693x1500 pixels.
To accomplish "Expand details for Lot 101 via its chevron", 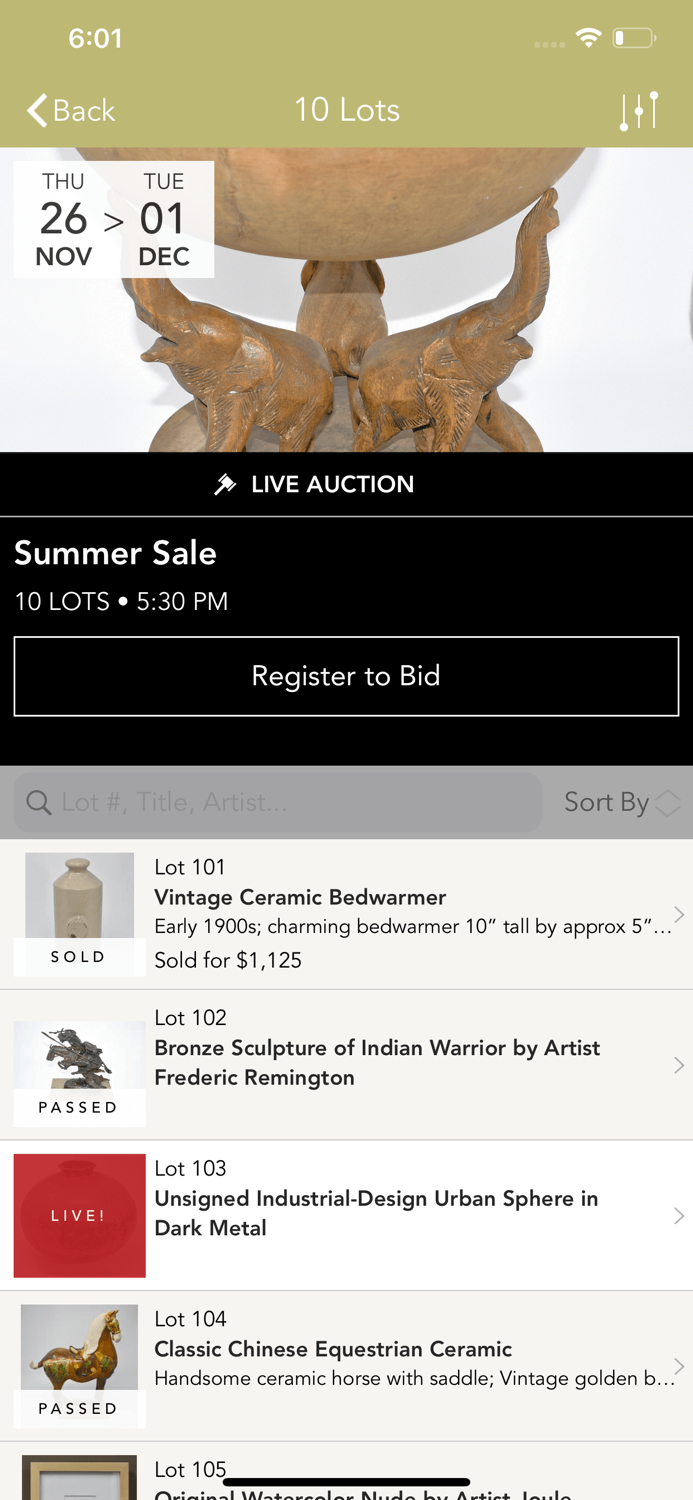I will pyautogui.click(x=680, y=913).
